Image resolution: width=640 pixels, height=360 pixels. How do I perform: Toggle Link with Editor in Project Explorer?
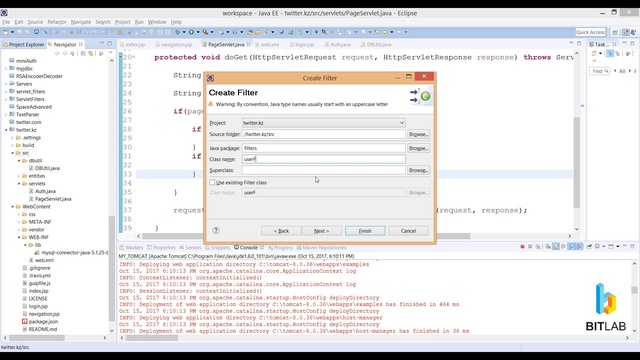(91, 53)
